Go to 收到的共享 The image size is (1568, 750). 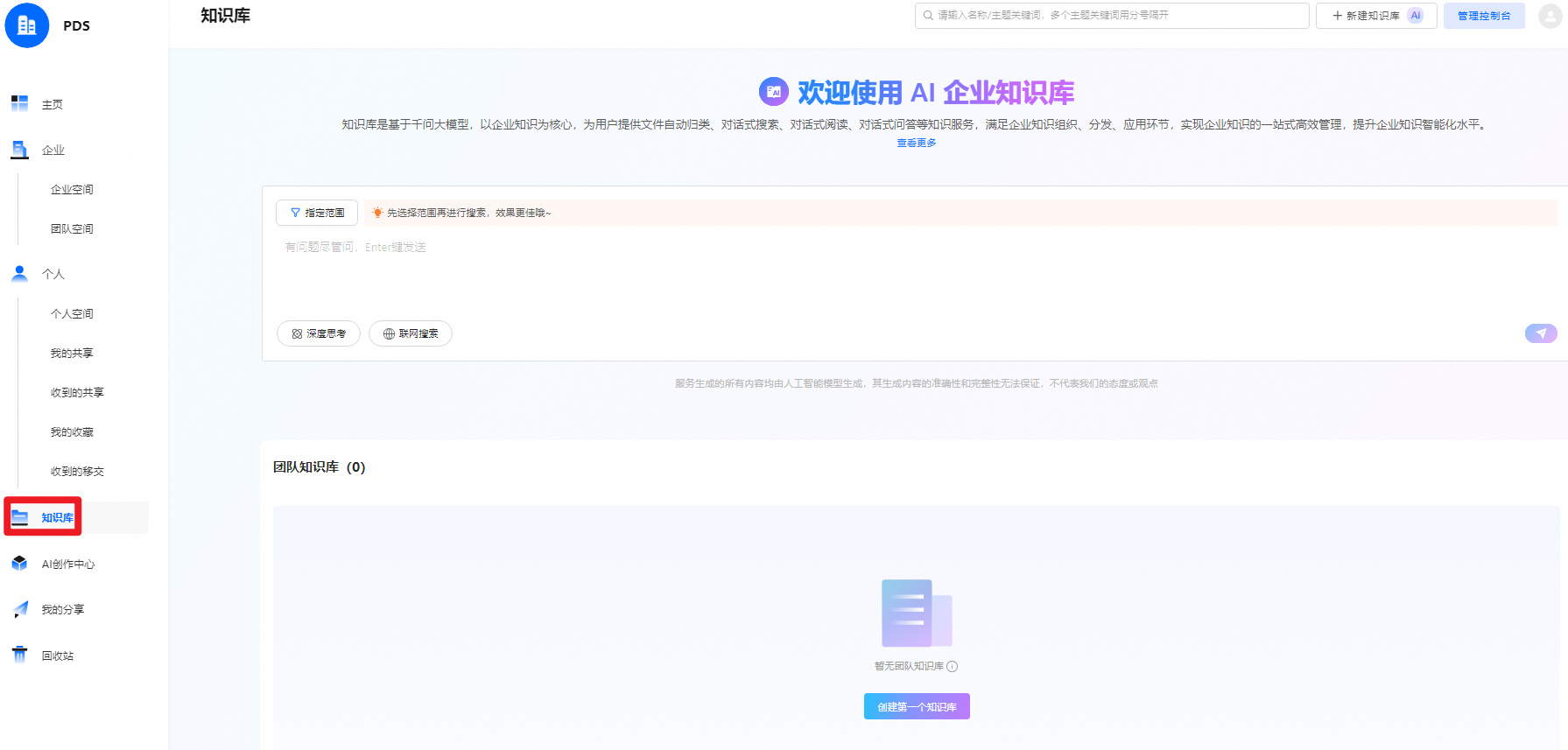click(x=77, y=393)
